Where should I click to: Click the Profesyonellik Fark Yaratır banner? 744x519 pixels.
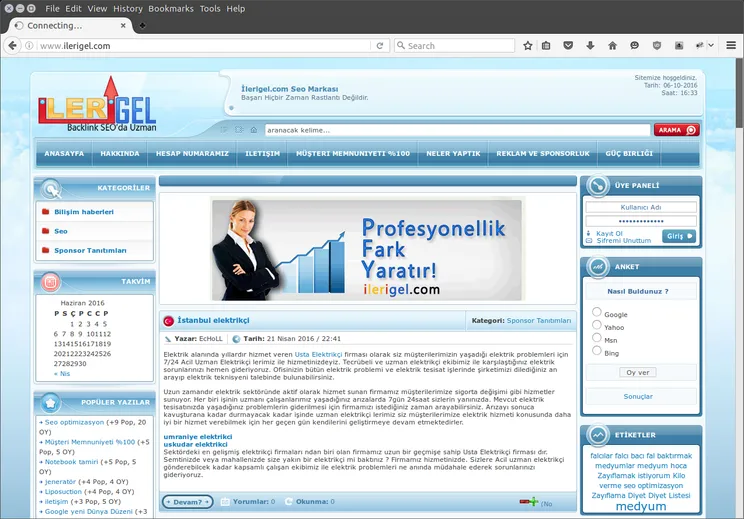pyautogui.click(x=366, y=249)
